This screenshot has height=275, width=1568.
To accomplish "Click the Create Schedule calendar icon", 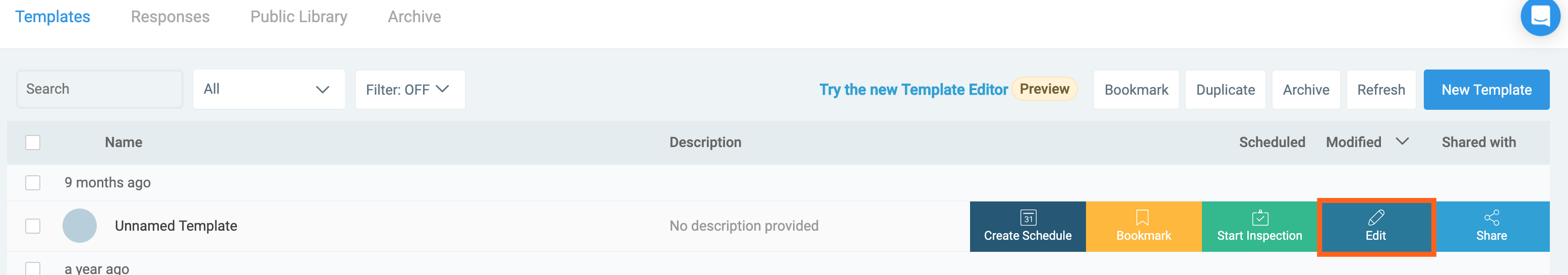I will point(1028,218).
